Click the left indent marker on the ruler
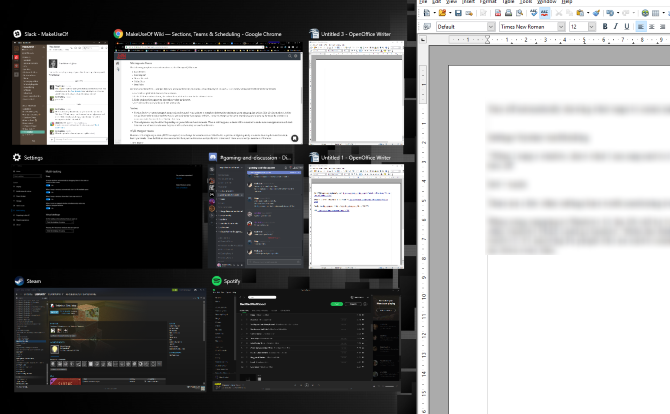Screen dimensions: 670x414 point(488,40)
